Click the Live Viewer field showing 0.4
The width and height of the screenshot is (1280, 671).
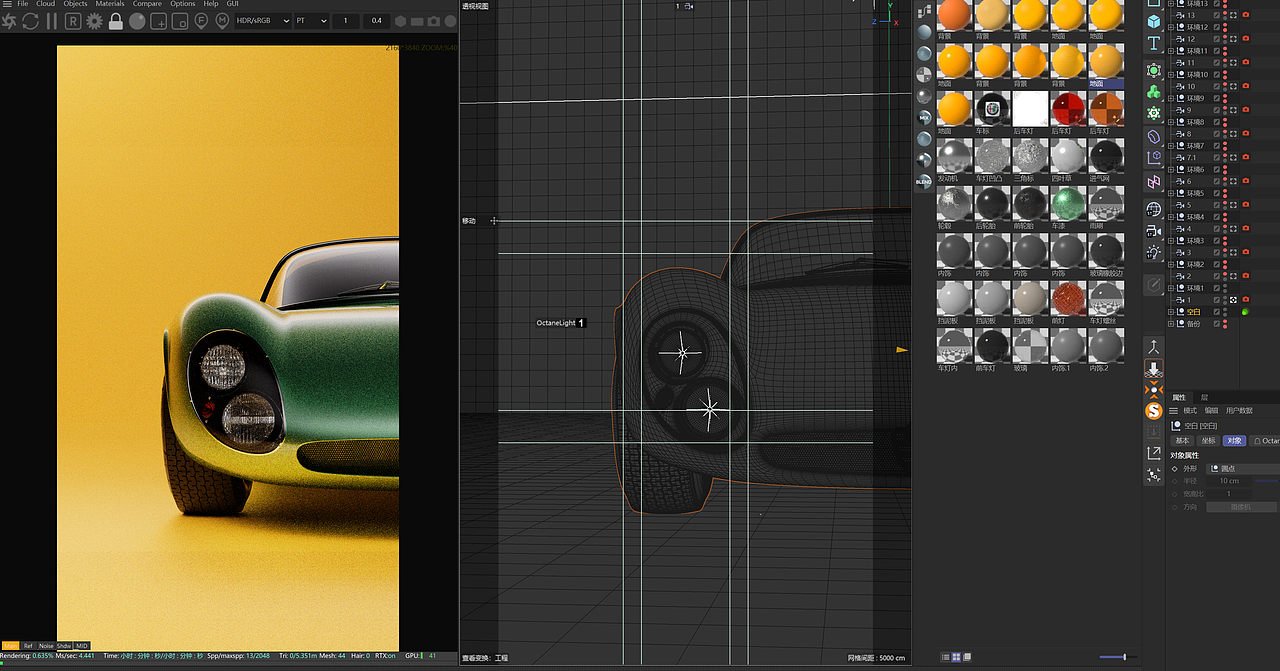pyautogui.click(x=377, y=21)
